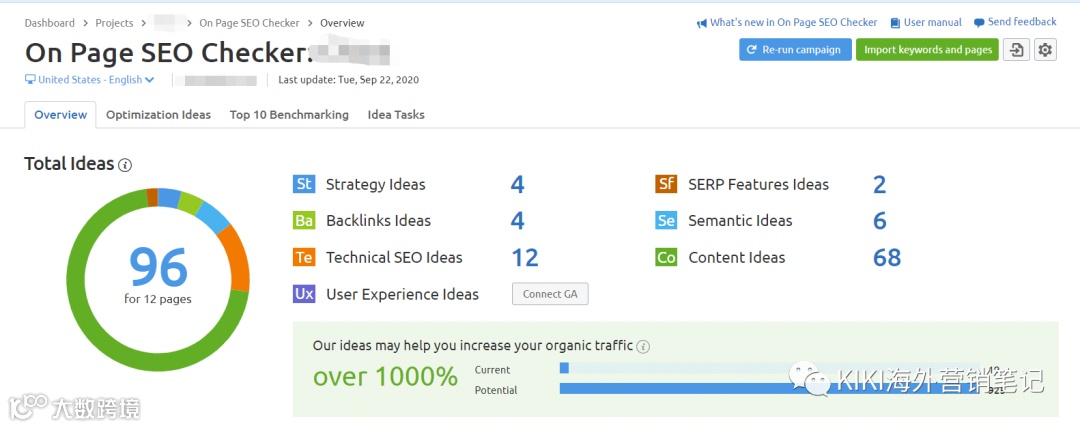Click the Semantic Ideas count 6

pos(880,221)
